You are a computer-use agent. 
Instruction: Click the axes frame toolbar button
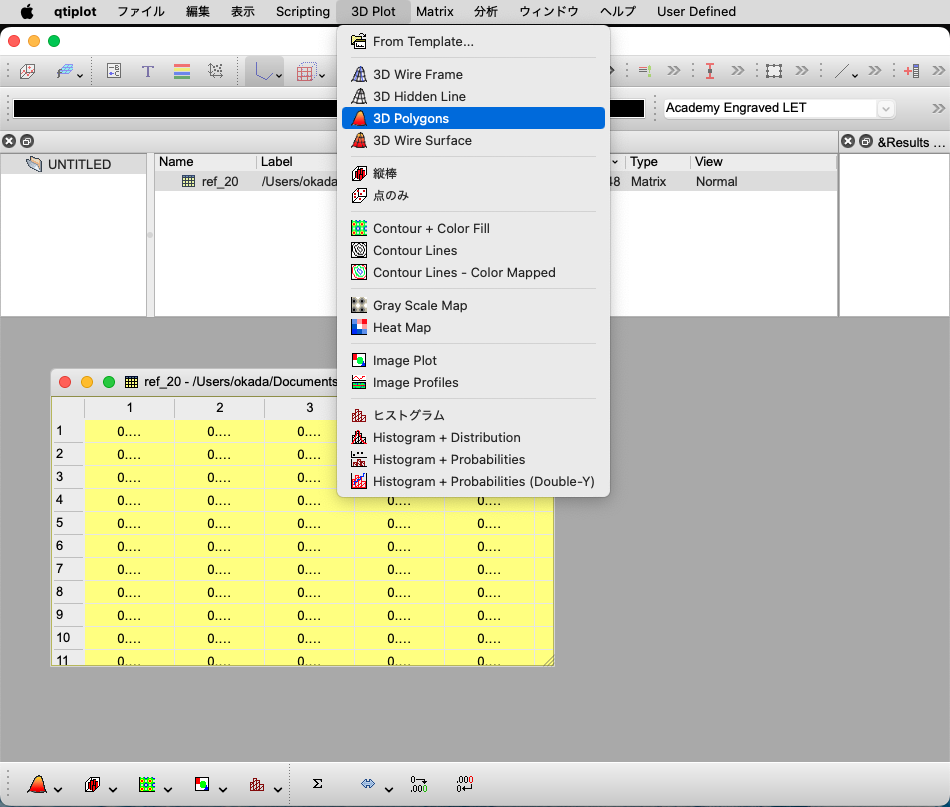pos(263,72)
